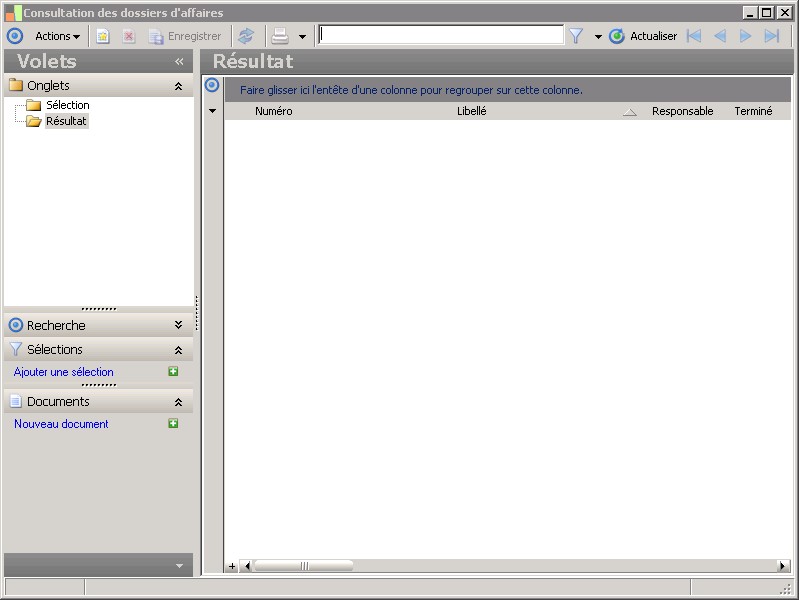Click the blue circle icon beside Actions
This screenshot has height=600, width=799.
[x=15, y=36]
